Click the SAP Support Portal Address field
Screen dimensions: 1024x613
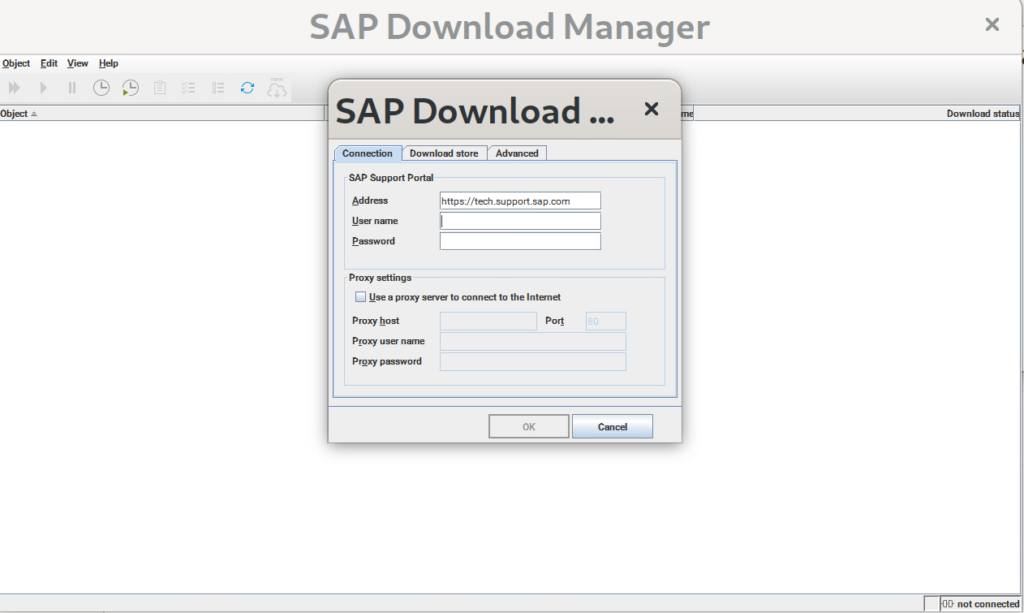point(520,201)
